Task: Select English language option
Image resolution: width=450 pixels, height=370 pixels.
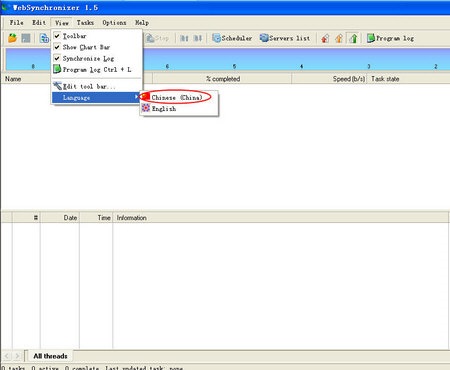Action: coord(179,108)
